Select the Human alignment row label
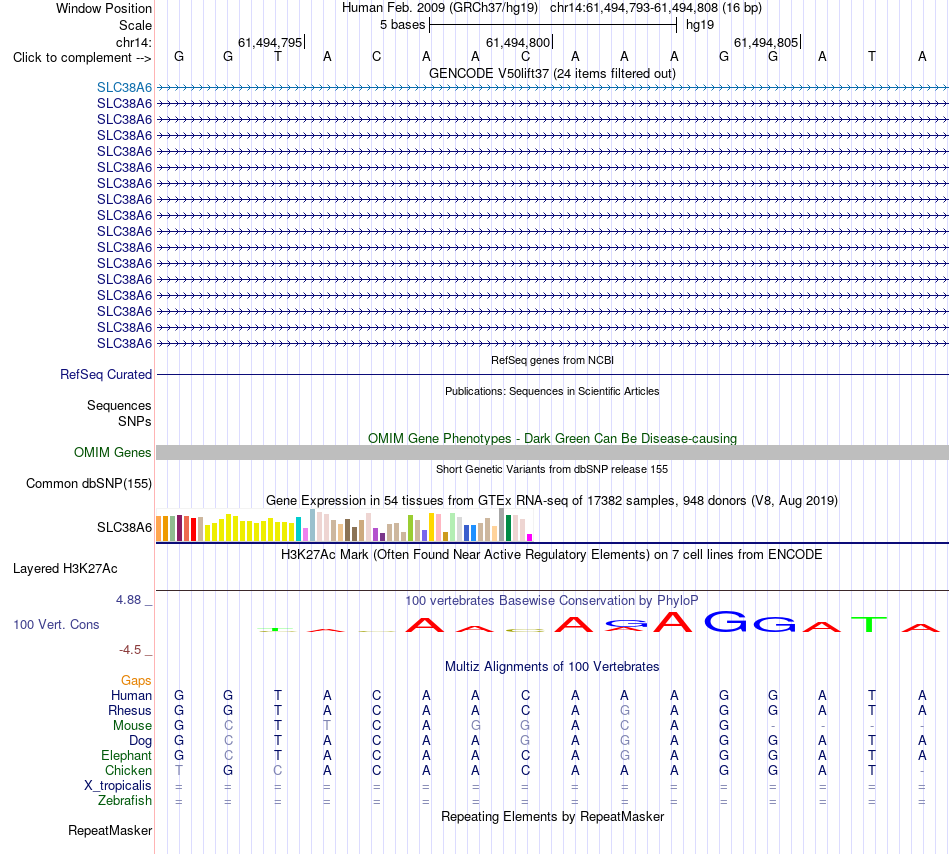This screenshot has width=950, height=854. point(131,695)
